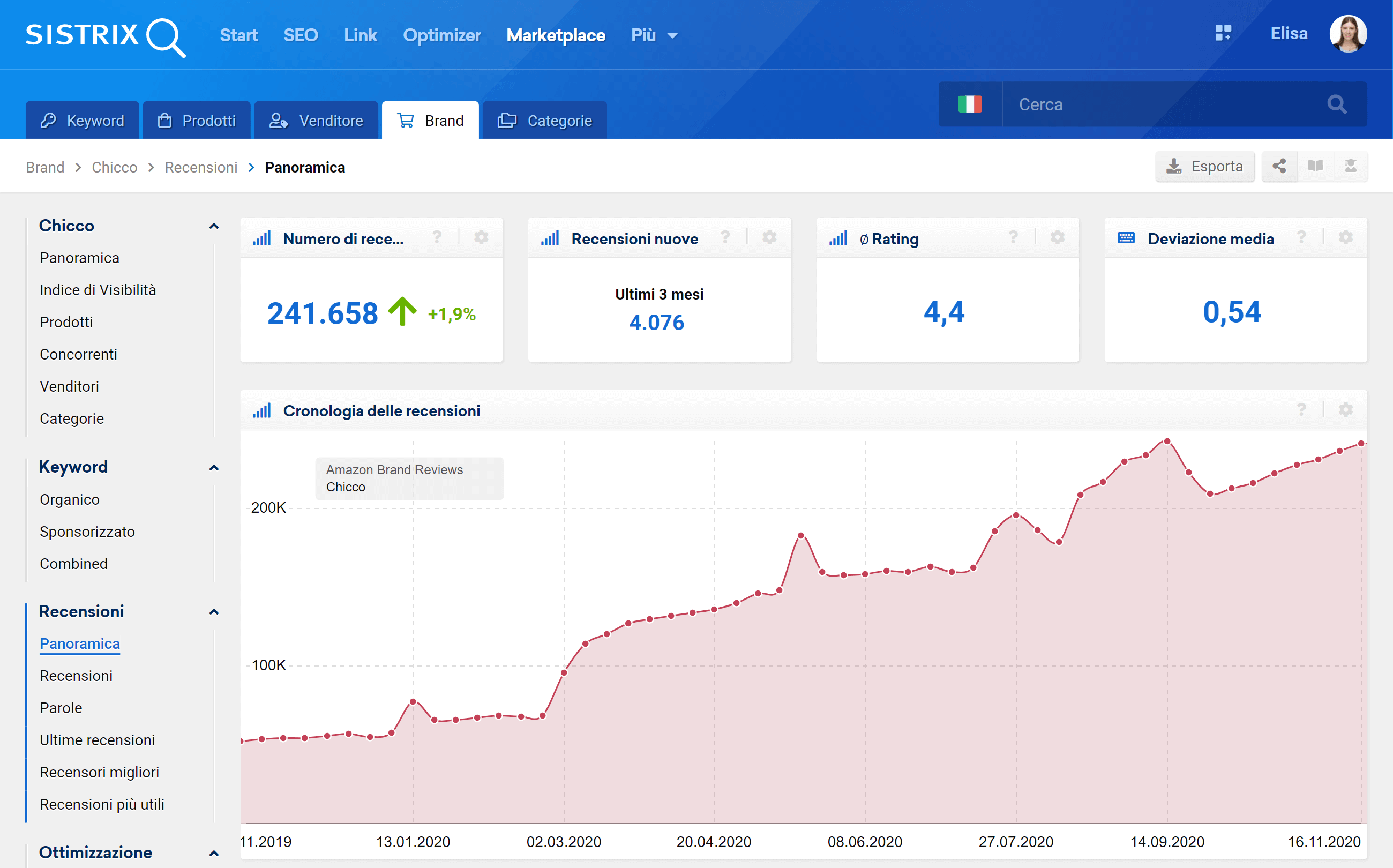Viewport: 1393px width, 868px height.
Task: Select the Italy flag country selector
Action: click(970, 104)
